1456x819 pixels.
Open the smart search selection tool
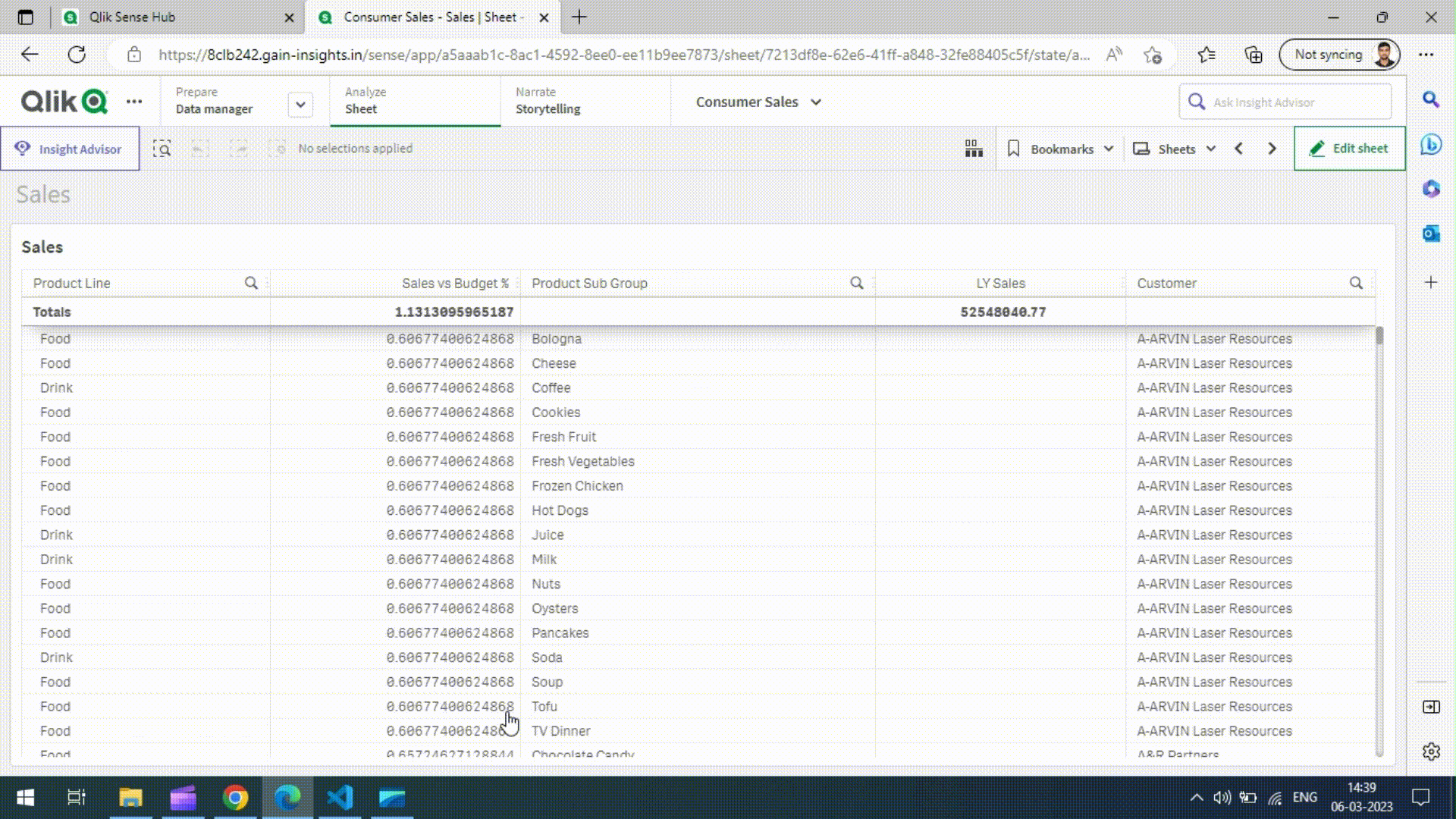click(x=162, y=149)
